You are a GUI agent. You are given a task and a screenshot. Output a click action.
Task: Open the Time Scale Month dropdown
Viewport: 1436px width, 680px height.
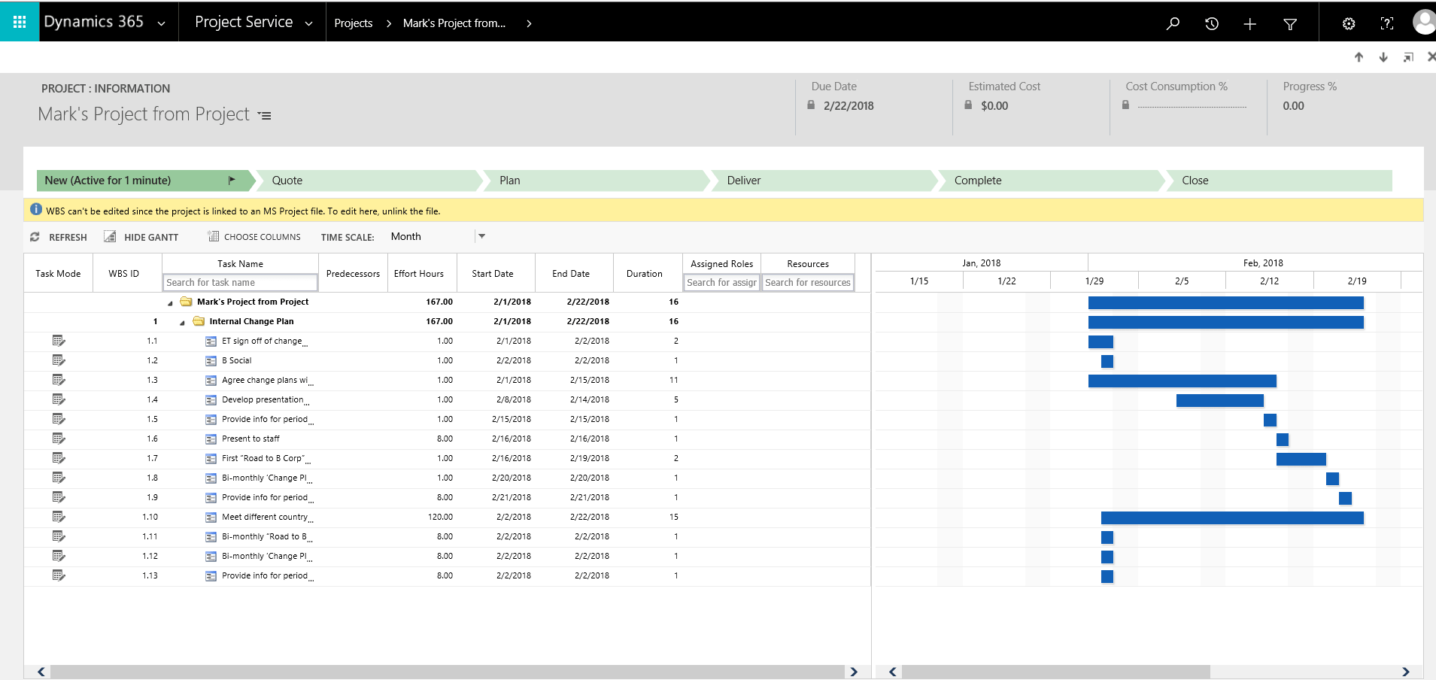pos(481,237)
